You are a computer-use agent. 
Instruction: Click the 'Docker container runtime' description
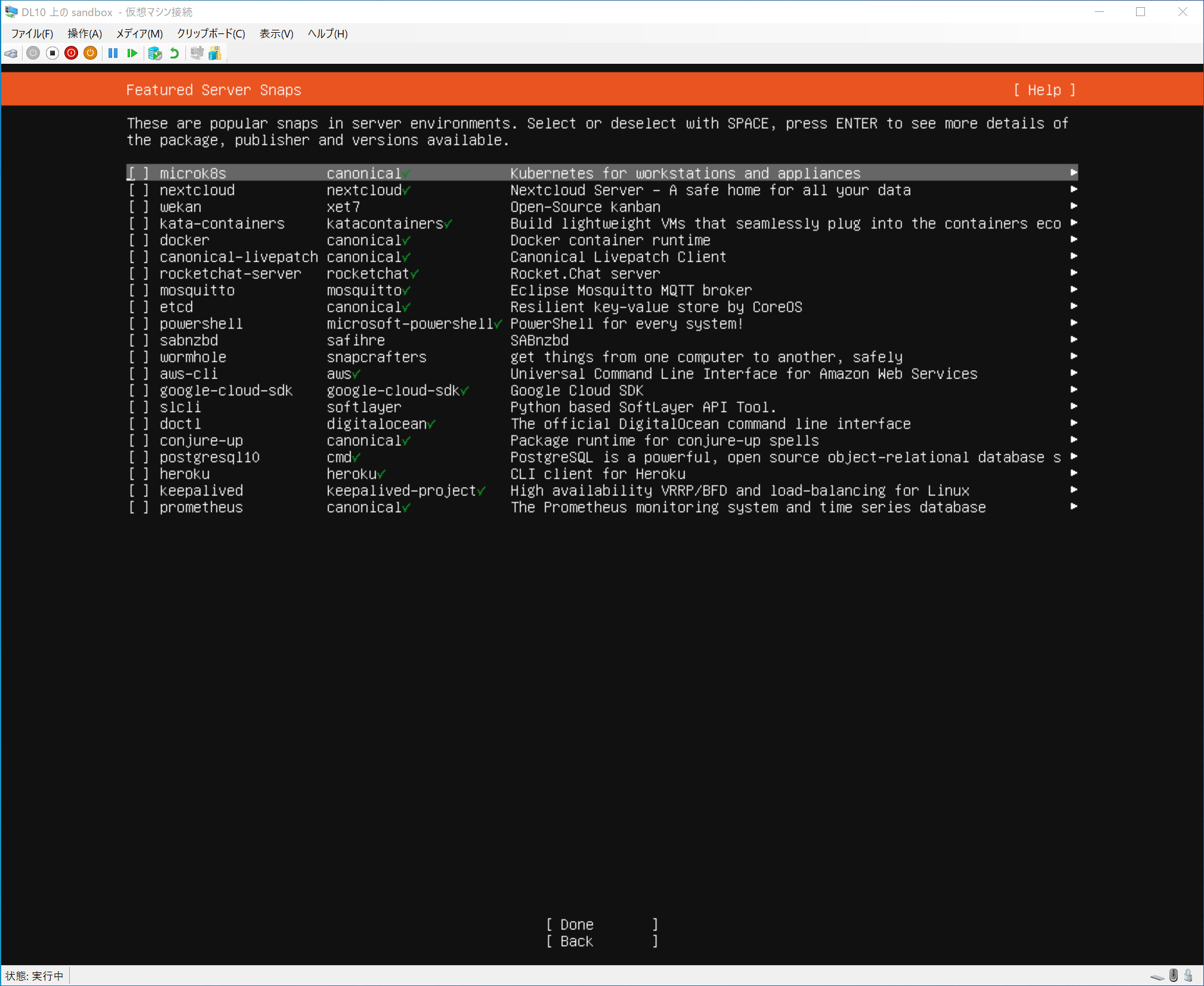(x=611, y=240)
